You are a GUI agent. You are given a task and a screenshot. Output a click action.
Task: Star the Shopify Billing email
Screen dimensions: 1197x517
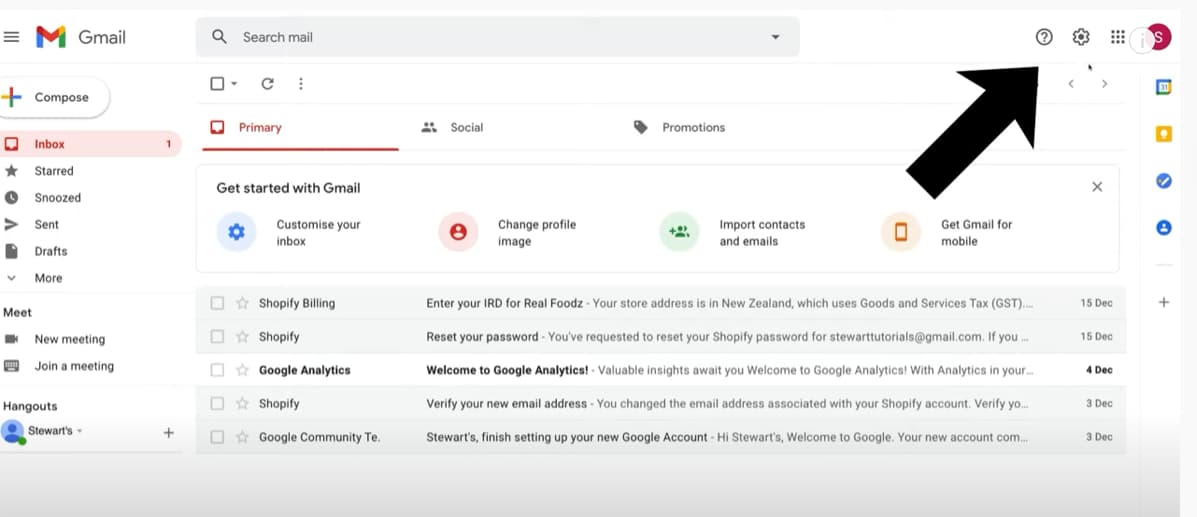(x=243, y=303)
